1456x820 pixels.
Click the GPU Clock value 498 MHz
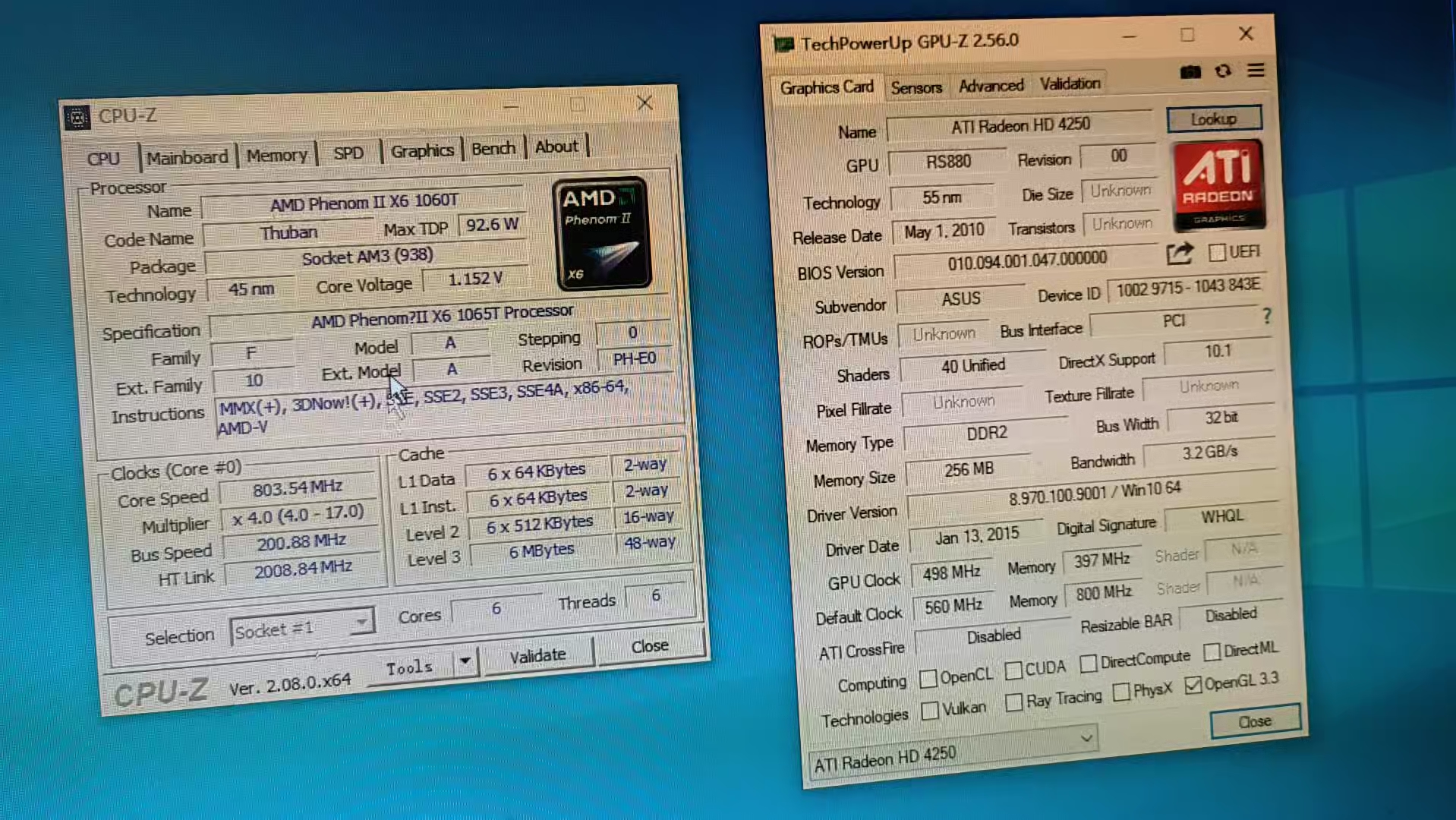point(952,573)
